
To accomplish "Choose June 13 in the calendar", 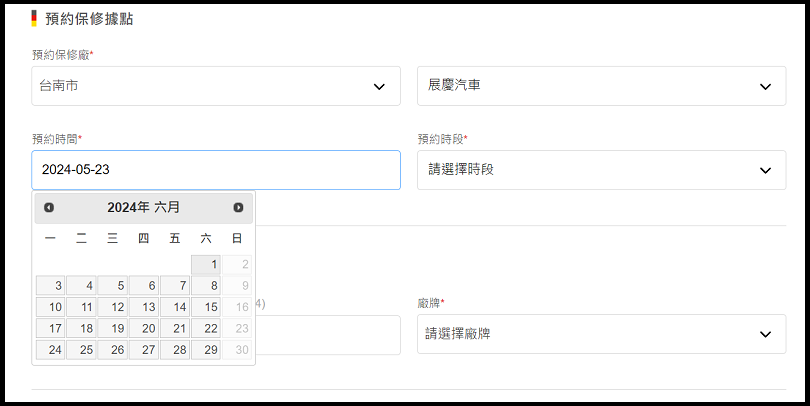I will (x=144, y=307).
